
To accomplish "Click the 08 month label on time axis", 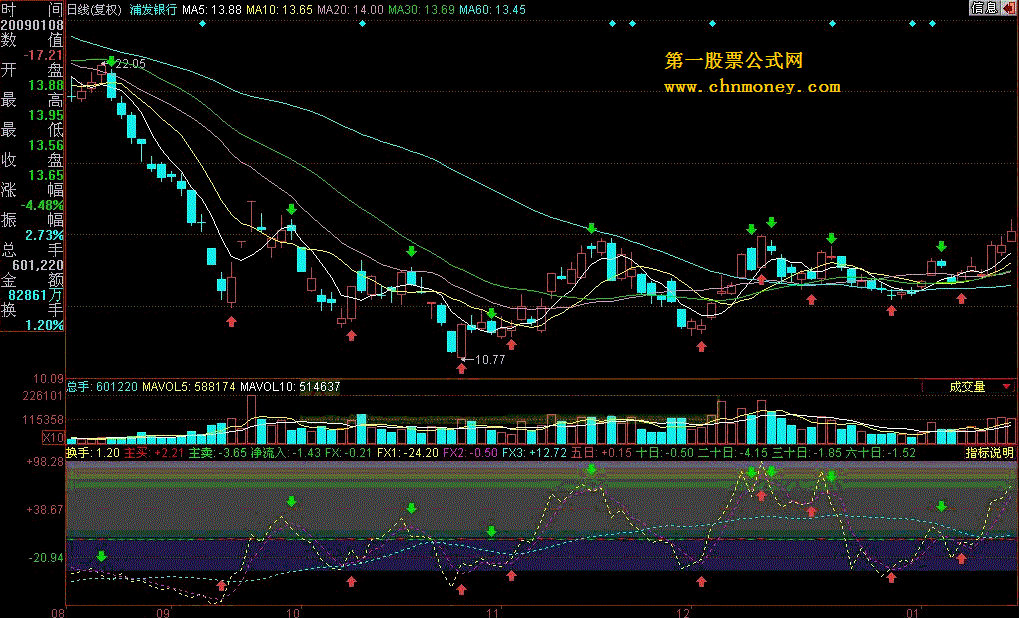I will click(59, 613).
